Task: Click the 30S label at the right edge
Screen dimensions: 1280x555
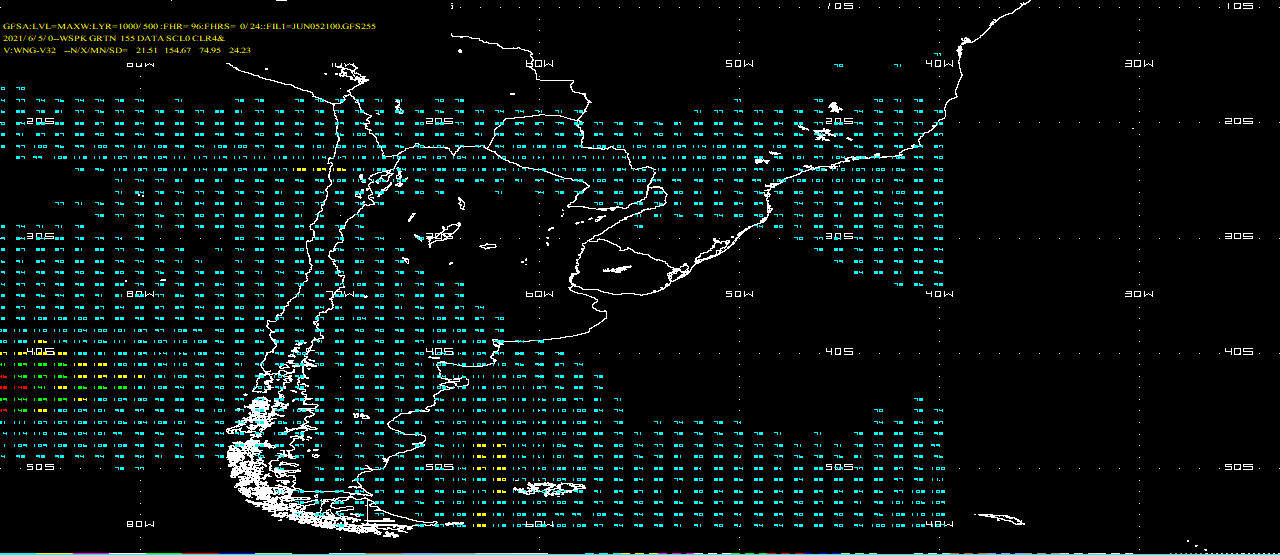Action: tap(1239, 236)
